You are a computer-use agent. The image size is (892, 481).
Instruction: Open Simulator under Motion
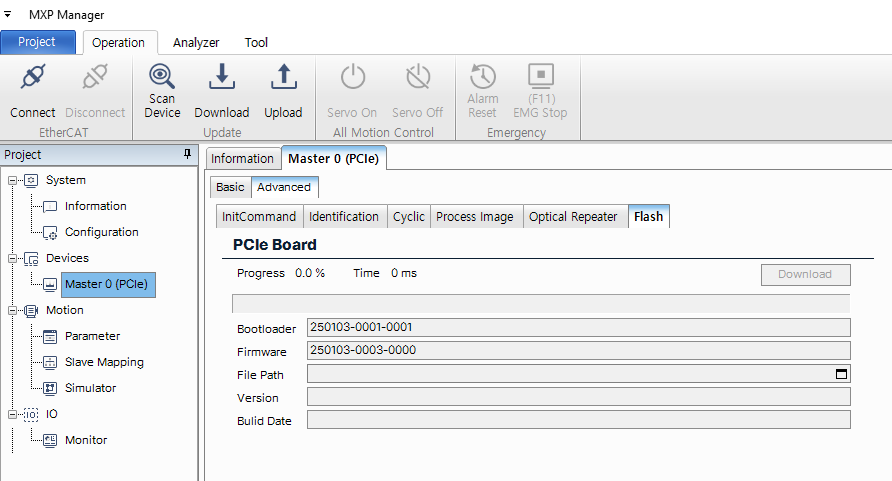(x=90, y=388)
